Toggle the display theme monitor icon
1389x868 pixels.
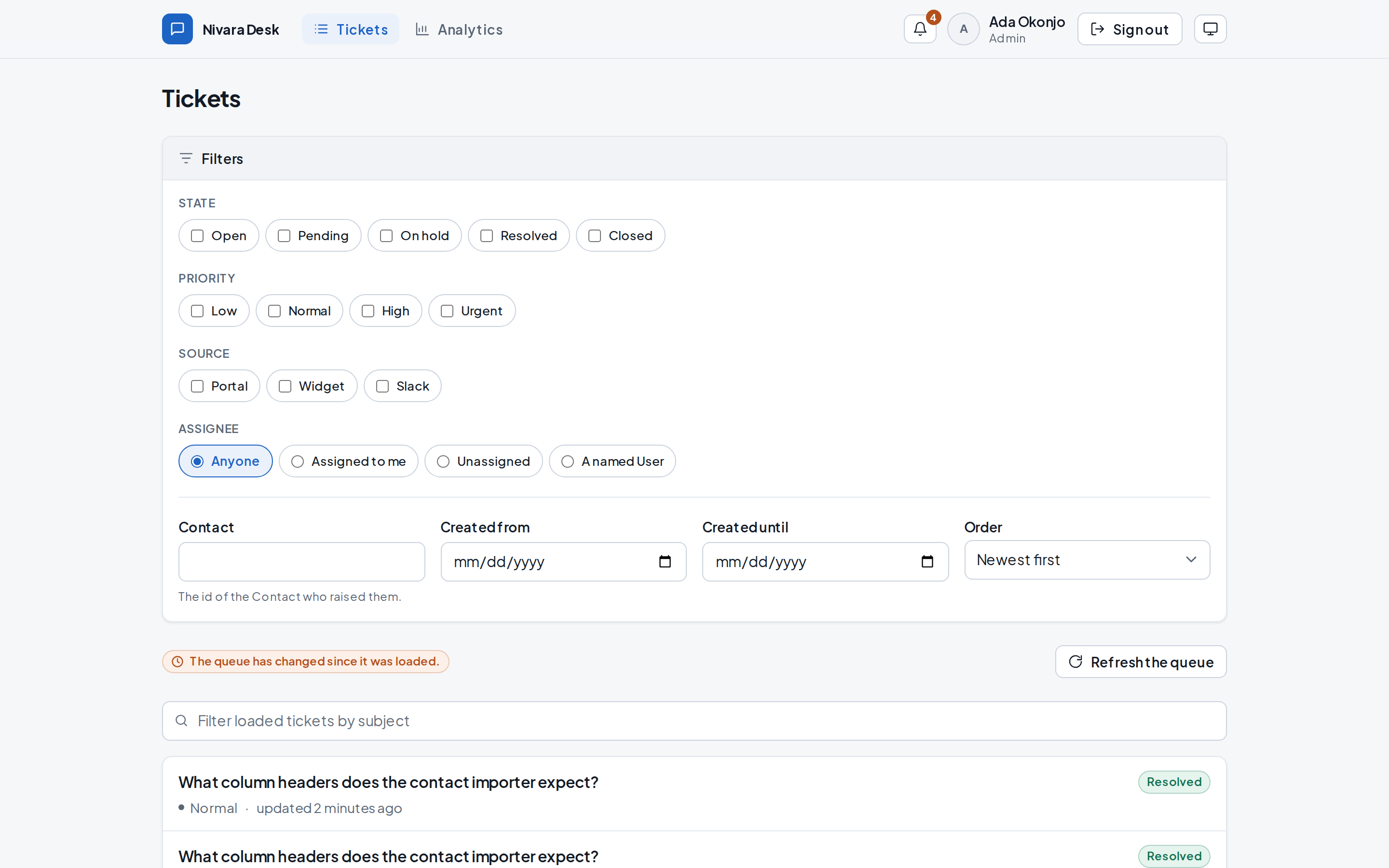point(1210,29)
